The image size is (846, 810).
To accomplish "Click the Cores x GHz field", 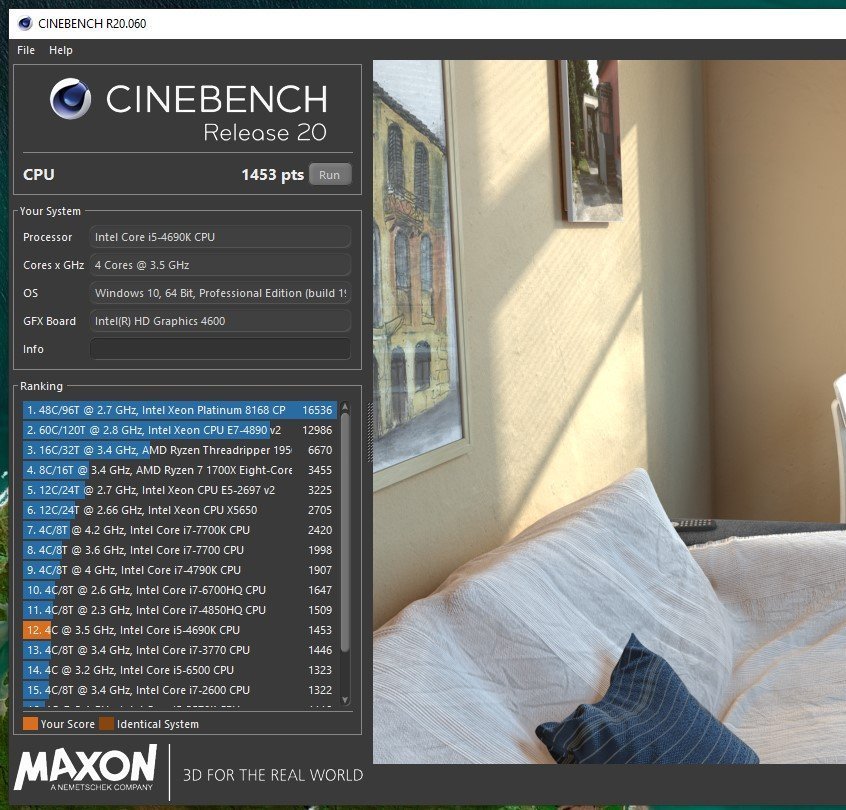I will click(x=220, y=265).
